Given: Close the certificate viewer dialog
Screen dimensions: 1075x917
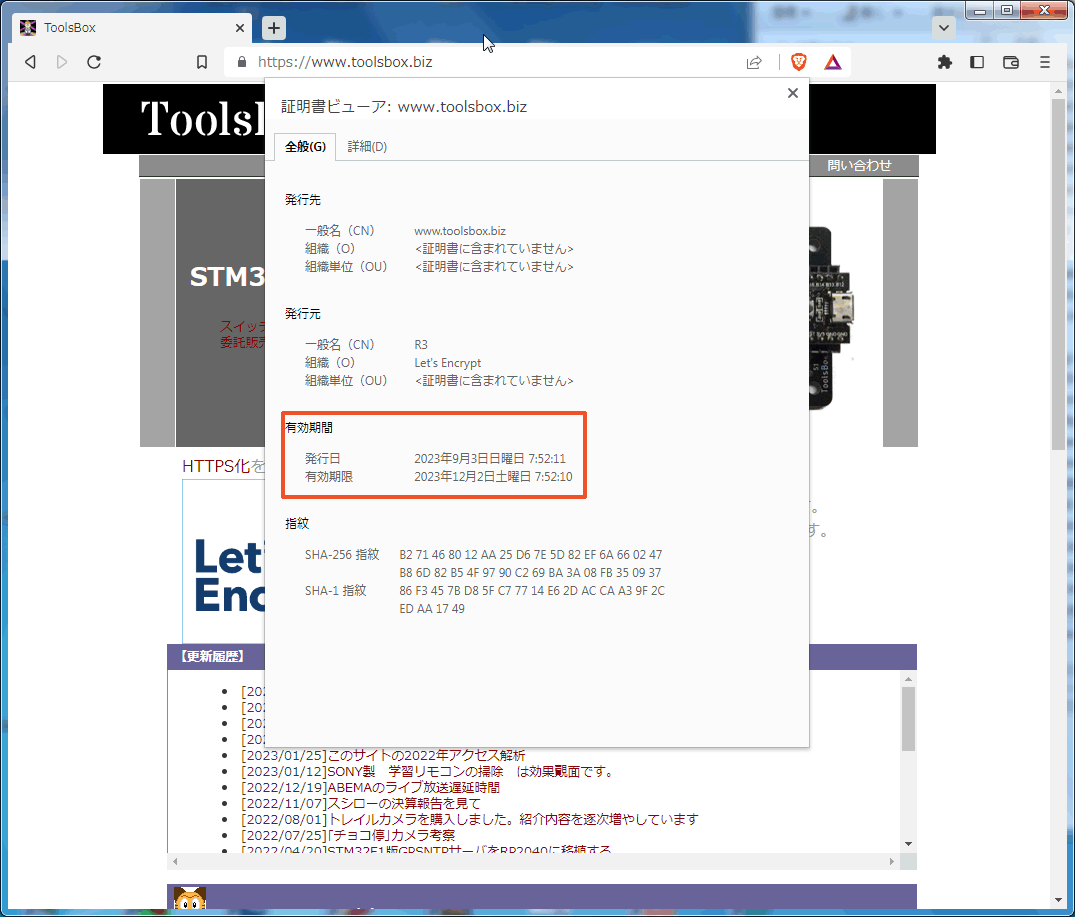Looking at the screenshot, I should pyautogui.click(x=793, y=93).
